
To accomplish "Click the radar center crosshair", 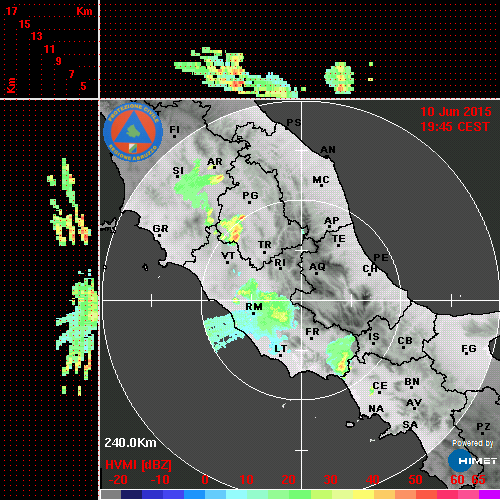I will click(302, 300).
